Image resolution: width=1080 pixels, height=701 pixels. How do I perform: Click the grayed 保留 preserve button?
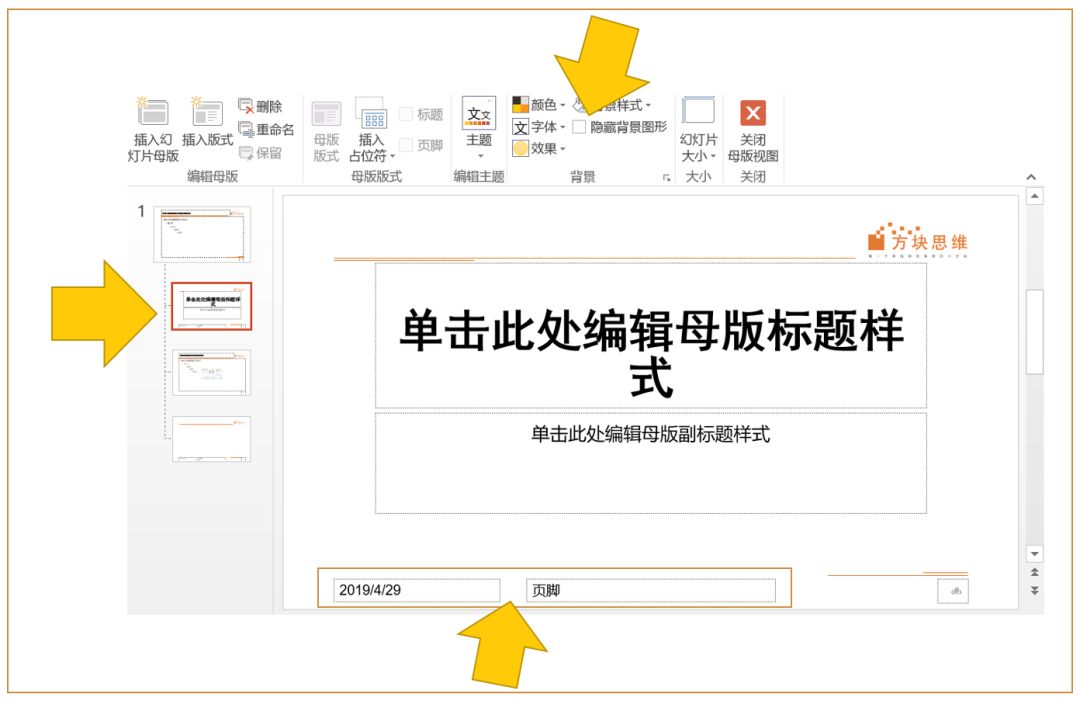[257, 150]
